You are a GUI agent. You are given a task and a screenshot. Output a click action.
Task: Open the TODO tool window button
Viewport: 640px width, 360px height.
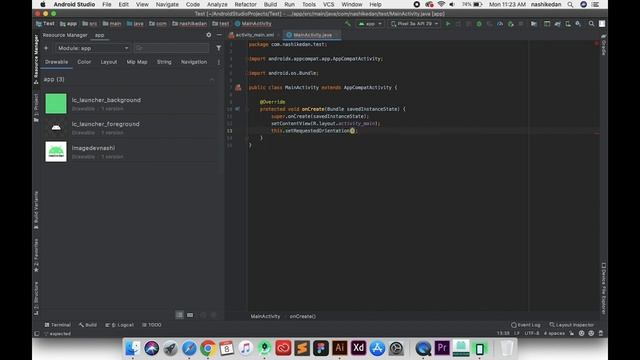(151, 325)
